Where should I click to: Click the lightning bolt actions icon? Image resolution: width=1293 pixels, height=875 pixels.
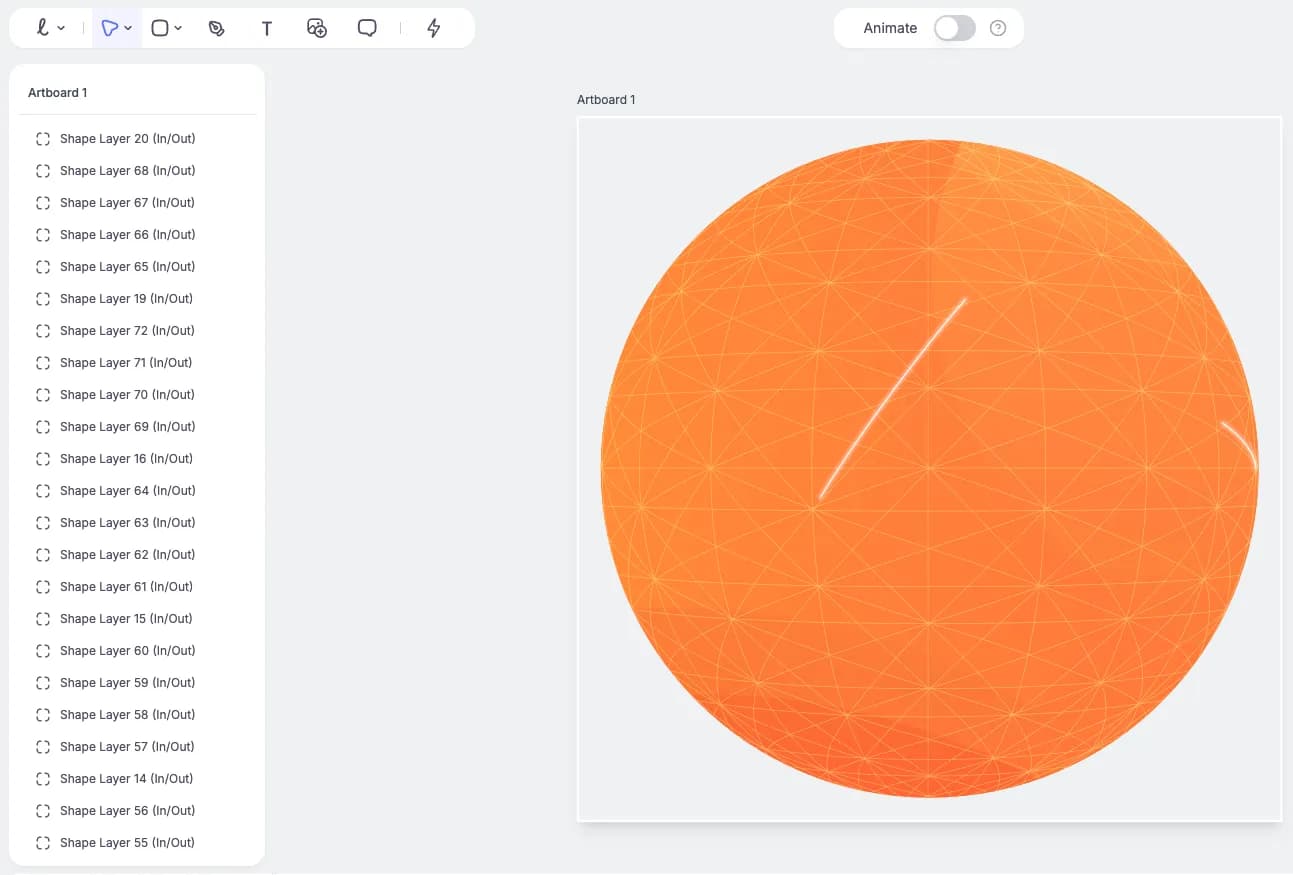(433, 27)
